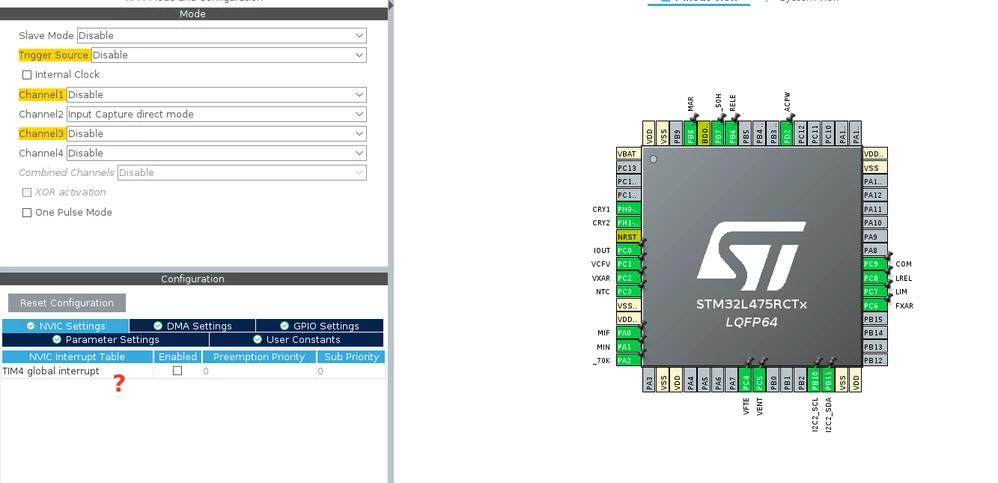Select pin PD2 labeled ACPW
Viewport: 998px width, 483px height.
click(786, 134)
